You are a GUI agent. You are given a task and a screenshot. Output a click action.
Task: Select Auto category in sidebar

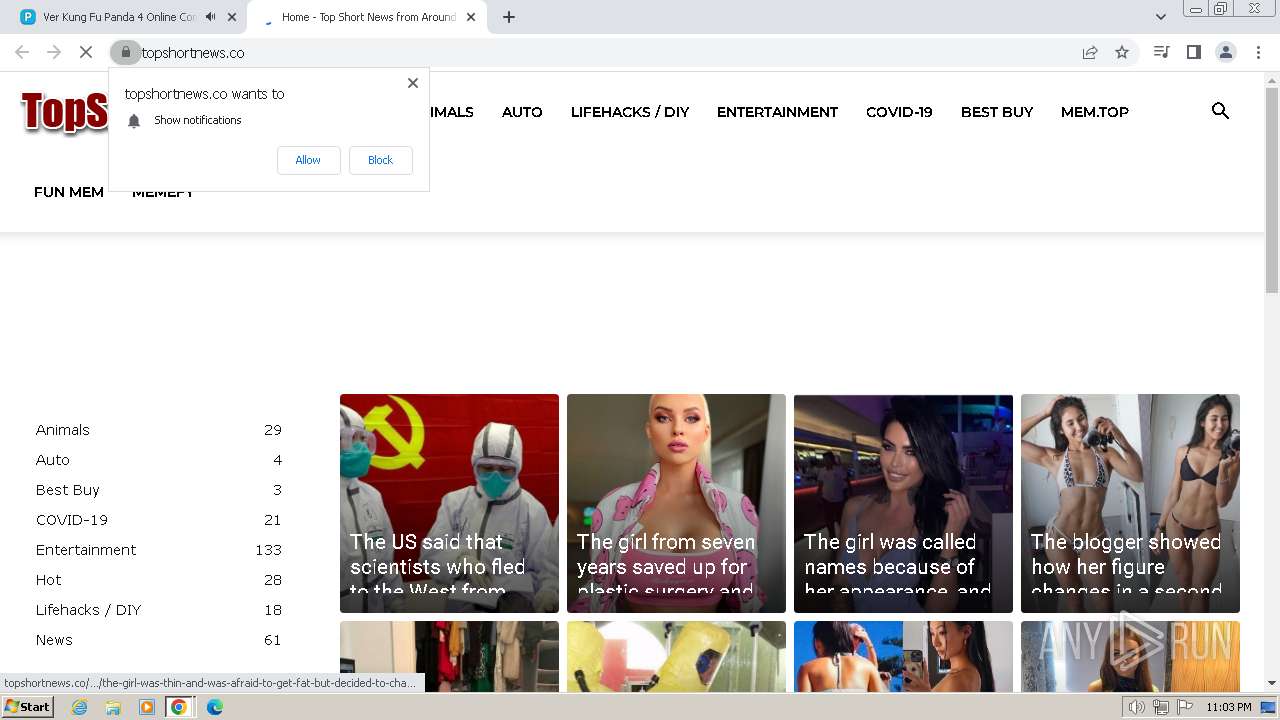pos(53,460)
